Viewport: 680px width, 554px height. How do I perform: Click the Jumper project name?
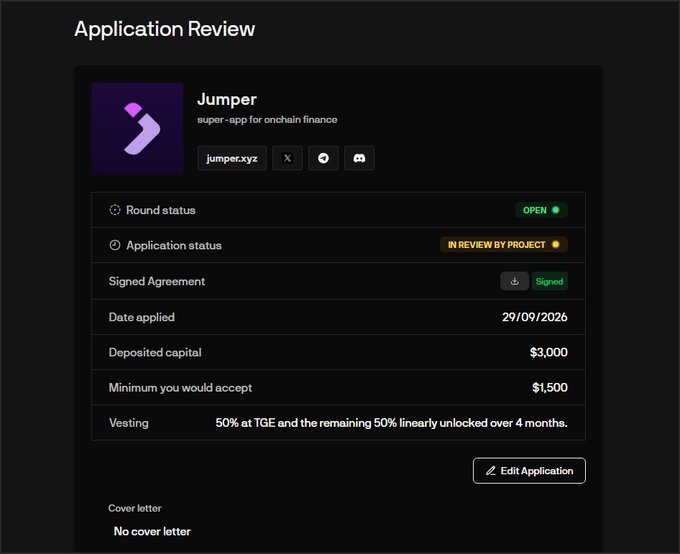227,99
